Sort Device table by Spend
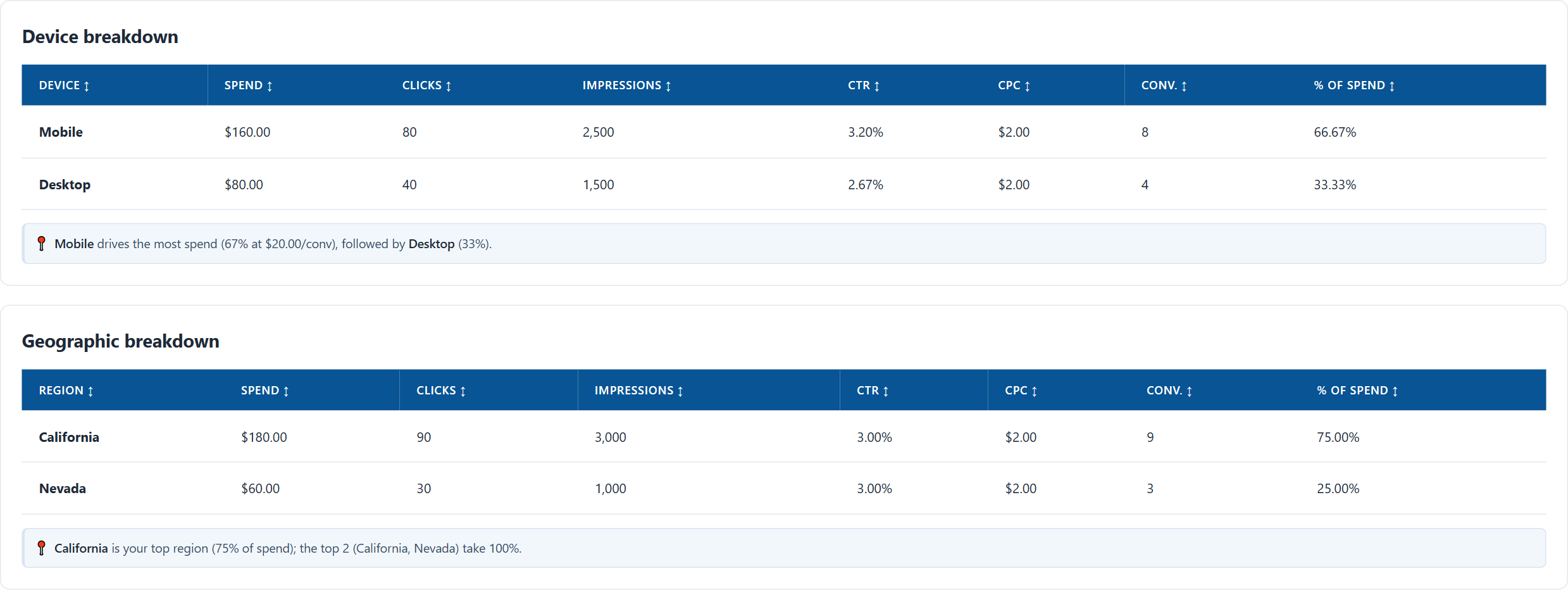The image size is (1568, 590). coord(248,85)
